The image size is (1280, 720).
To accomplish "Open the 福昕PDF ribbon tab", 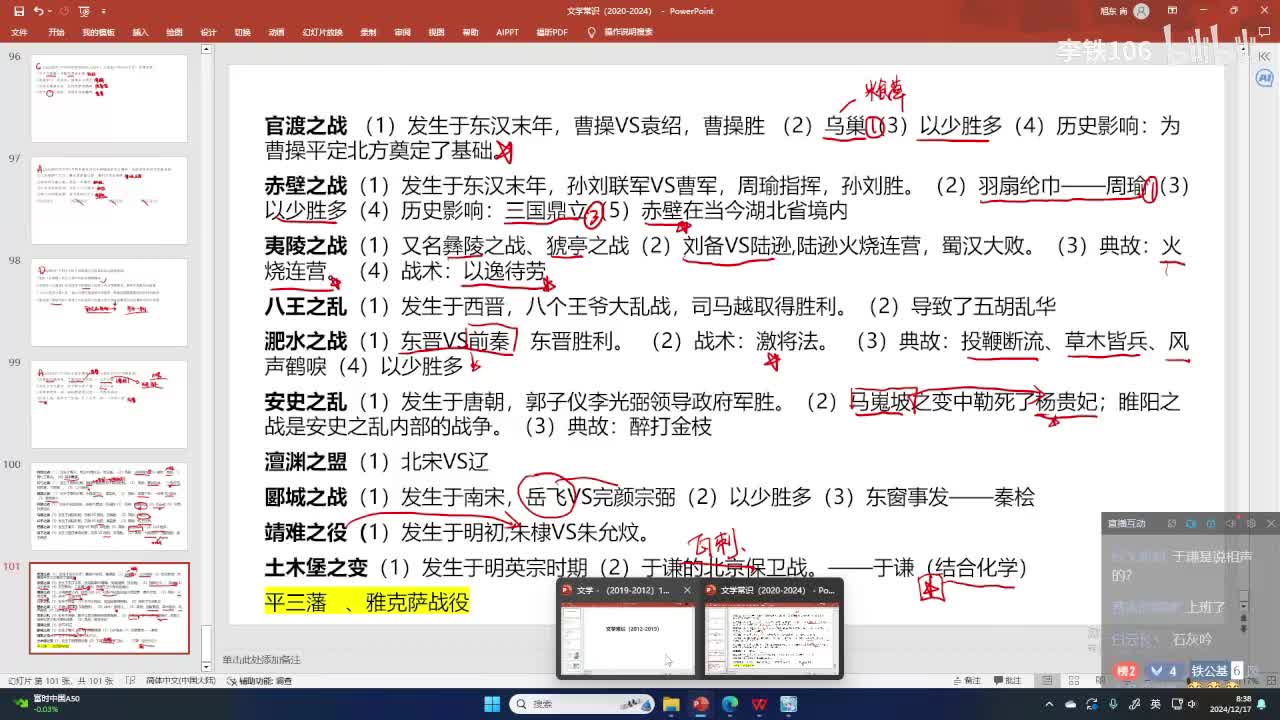I will tap(552, 32).
